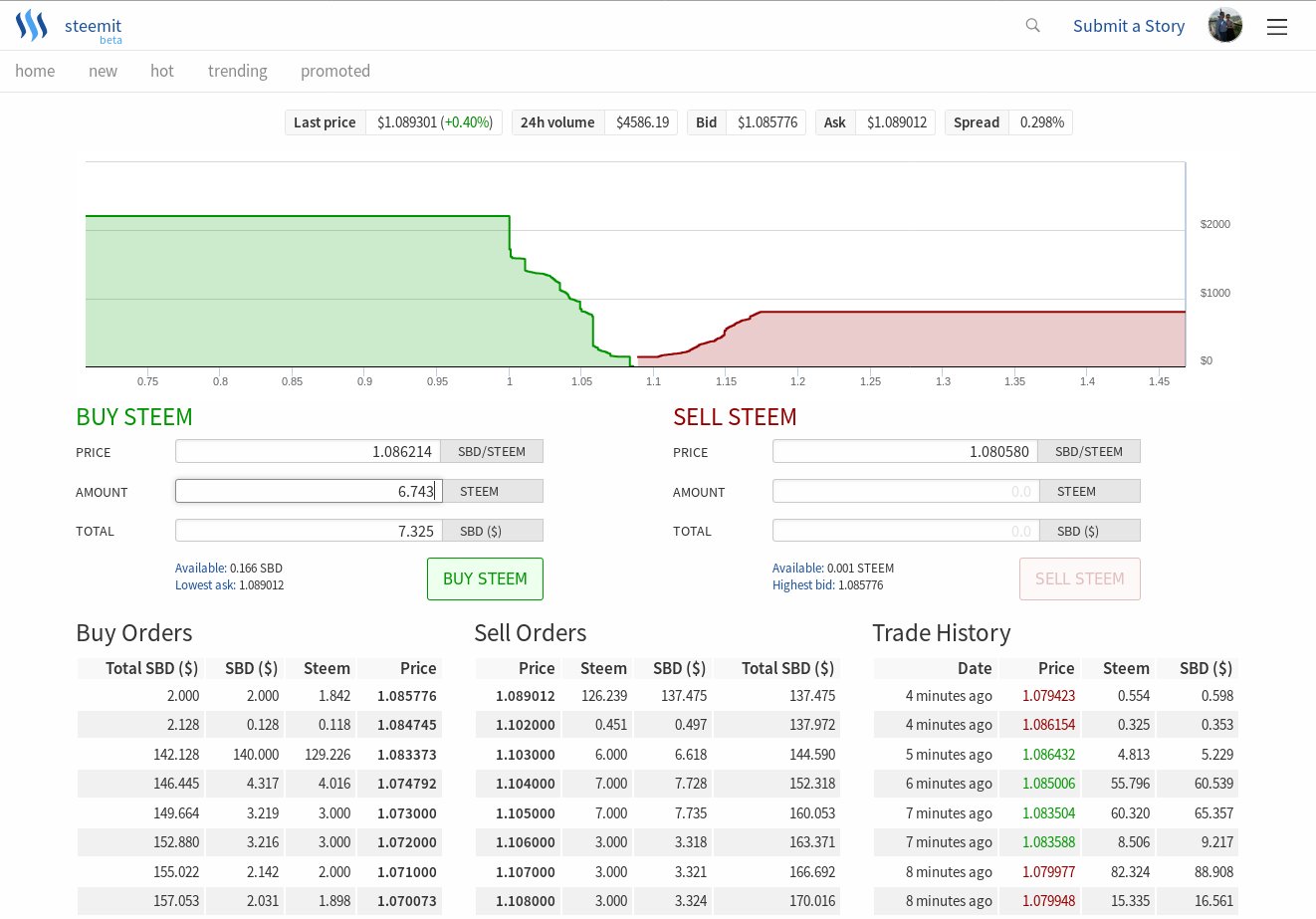Click the Bid value $1.085776
The image size is (1316, 919).
[768, 122]
